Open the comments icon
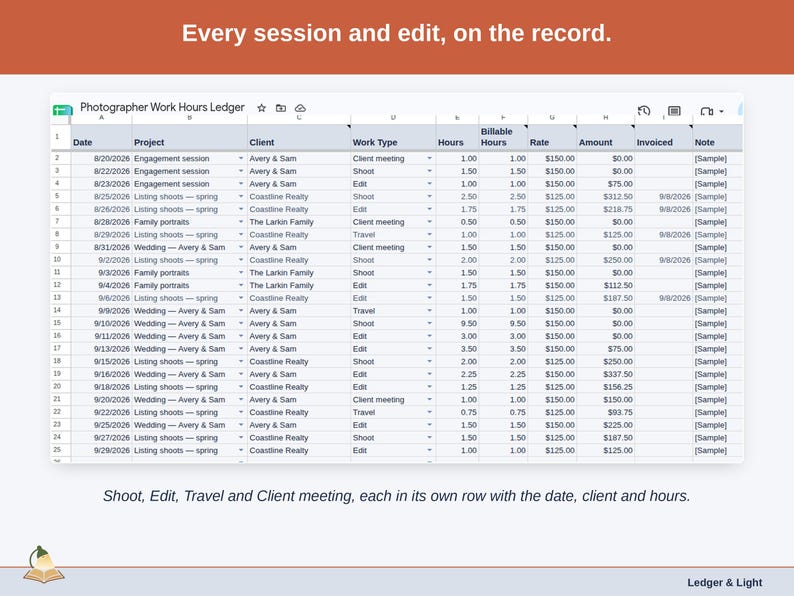Screen dimensions: 794x596 (674, 111)
